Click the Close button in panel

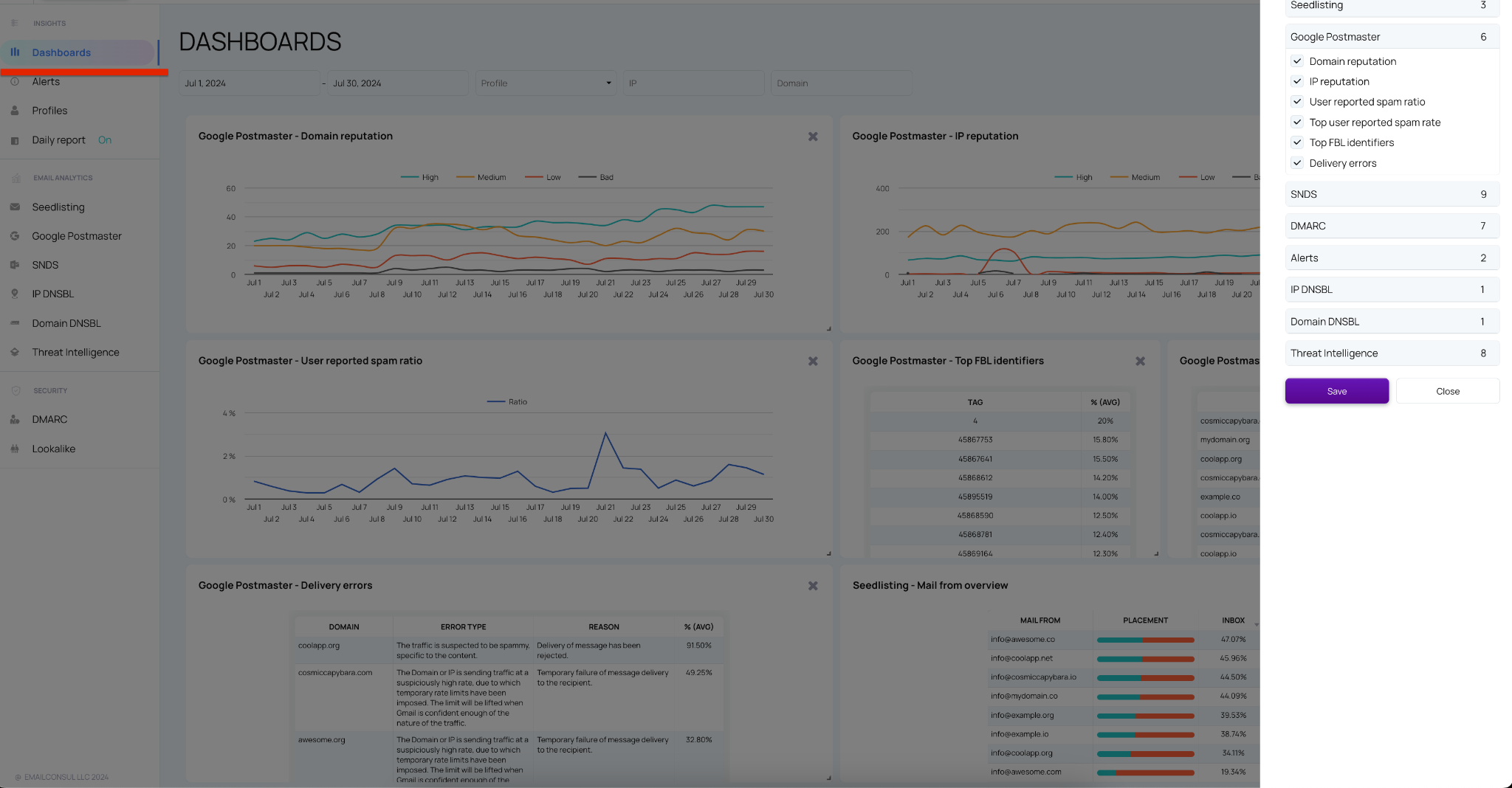coord(1448,391)
